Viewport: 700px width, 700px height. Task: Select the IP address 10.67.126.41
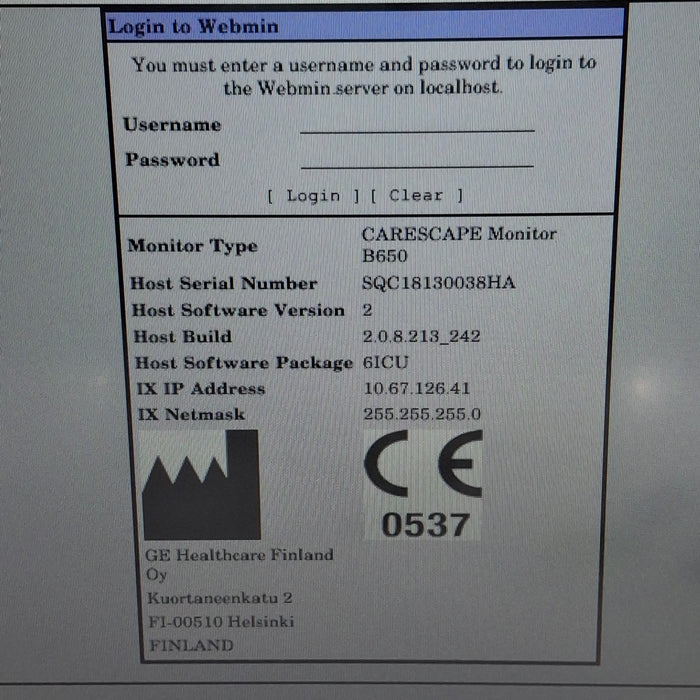pyautogui.click(x=417, y=388)
